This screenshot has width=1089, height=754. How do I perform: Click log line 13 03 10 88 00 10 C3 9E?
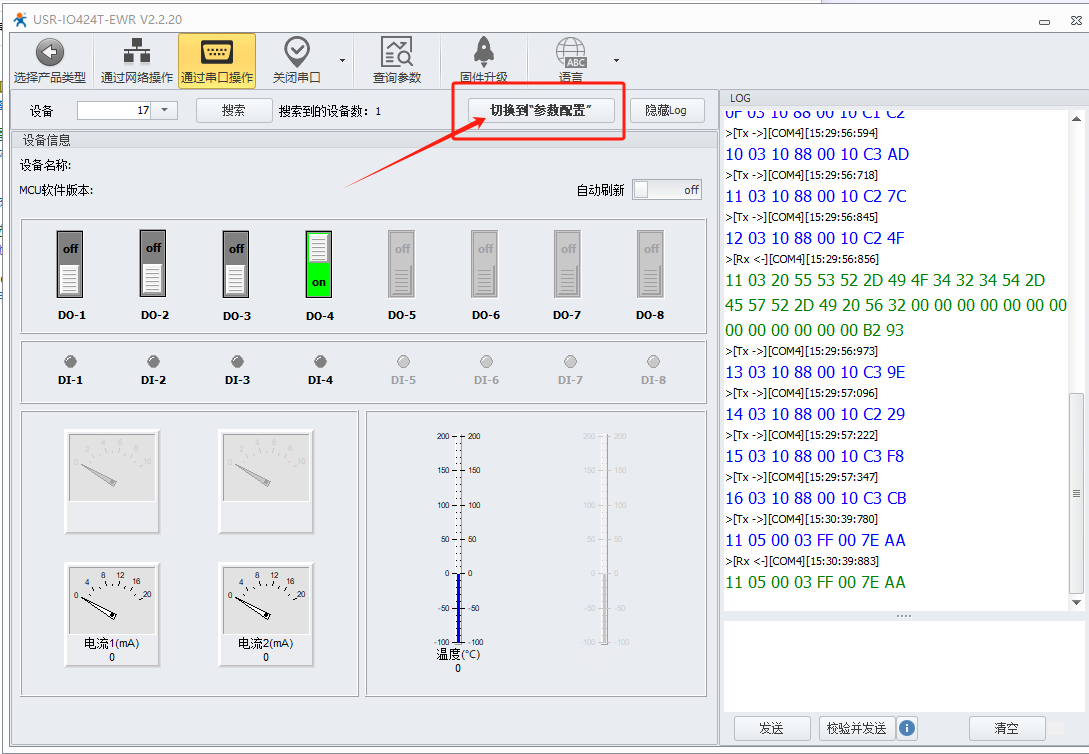pyautogui.click(x=815, y=372)
